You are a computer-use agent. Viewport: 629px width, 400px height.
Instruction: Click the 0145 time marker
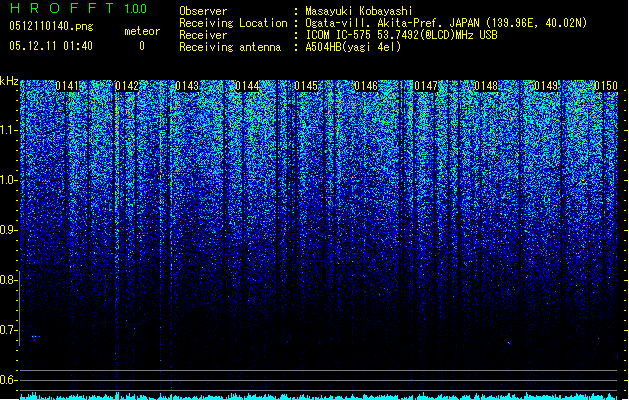point(306,86)
